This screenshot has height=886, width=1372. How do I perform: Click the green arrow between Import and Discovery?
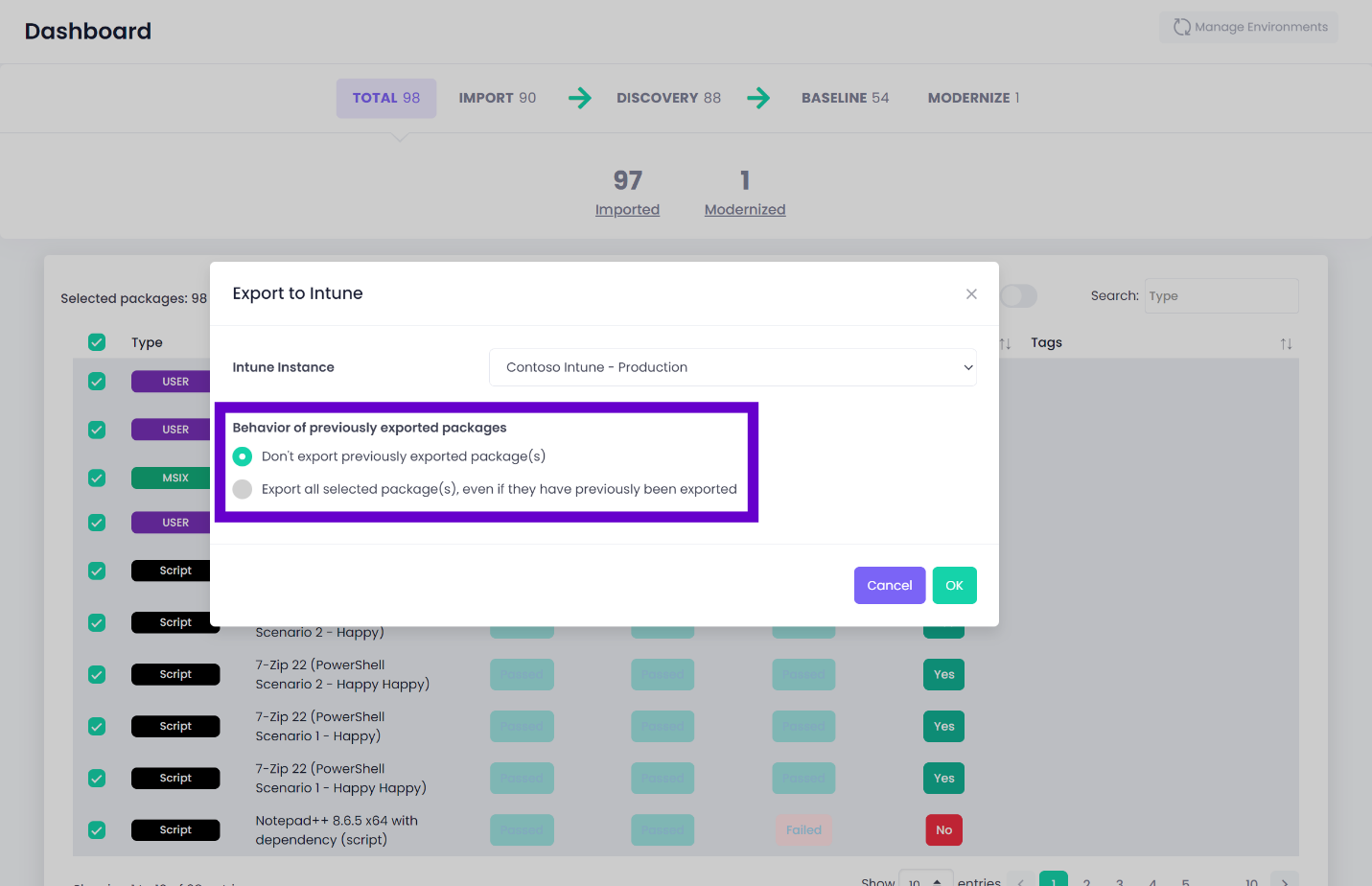coord(579,97)
